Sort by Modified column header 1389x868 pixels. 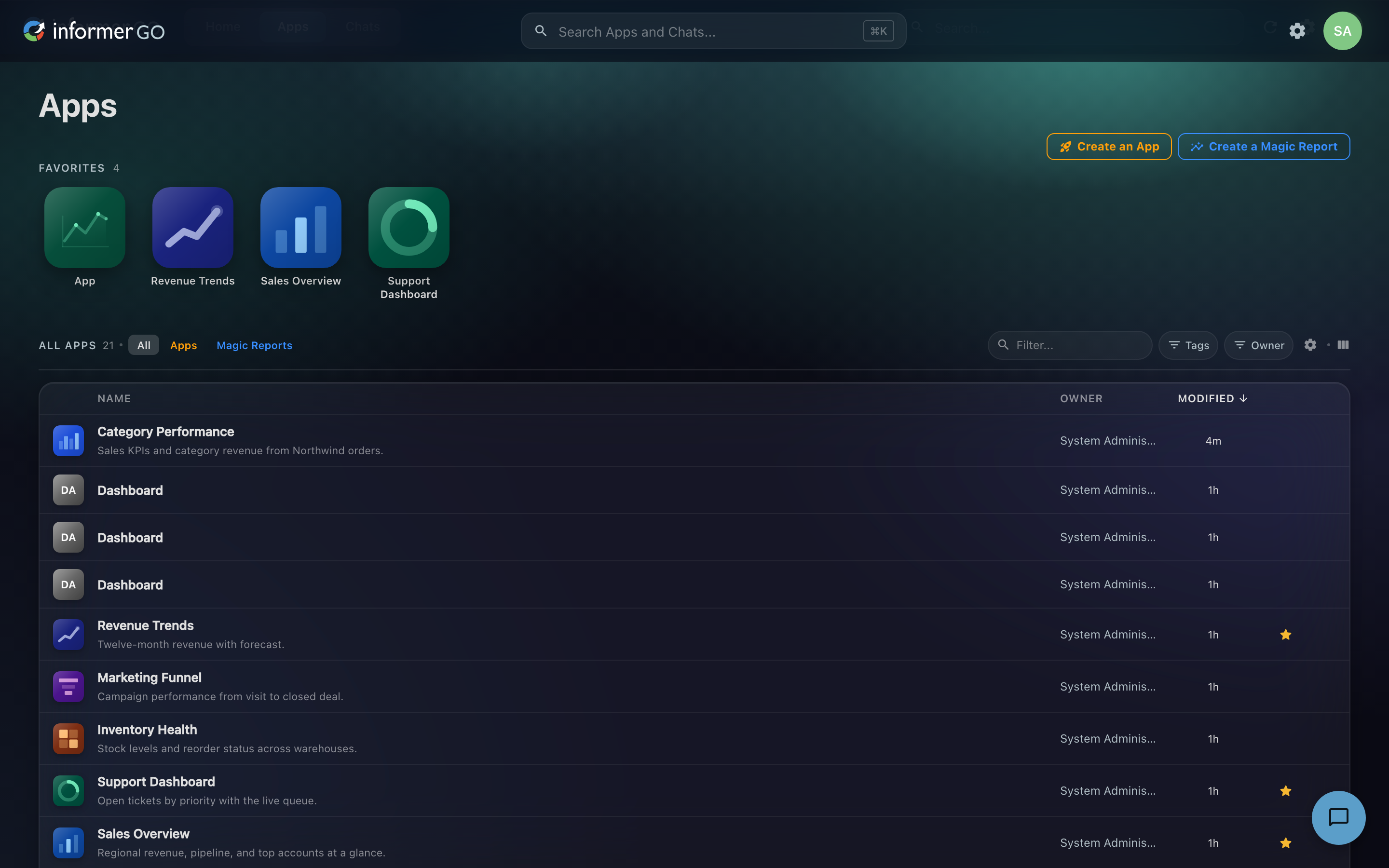click(x=1212, y=398)
